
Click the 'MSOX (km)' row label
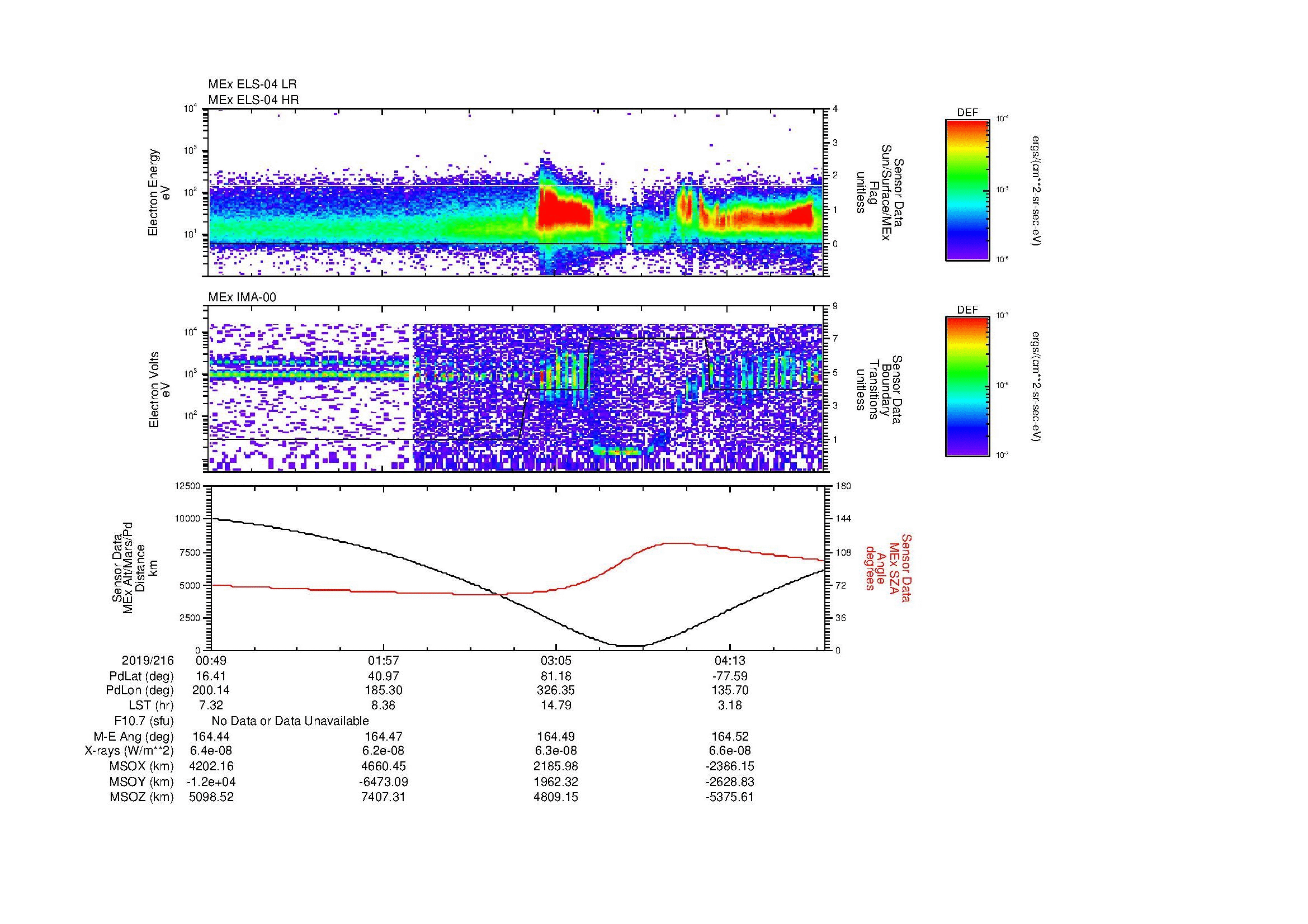(x=141, y=767)
